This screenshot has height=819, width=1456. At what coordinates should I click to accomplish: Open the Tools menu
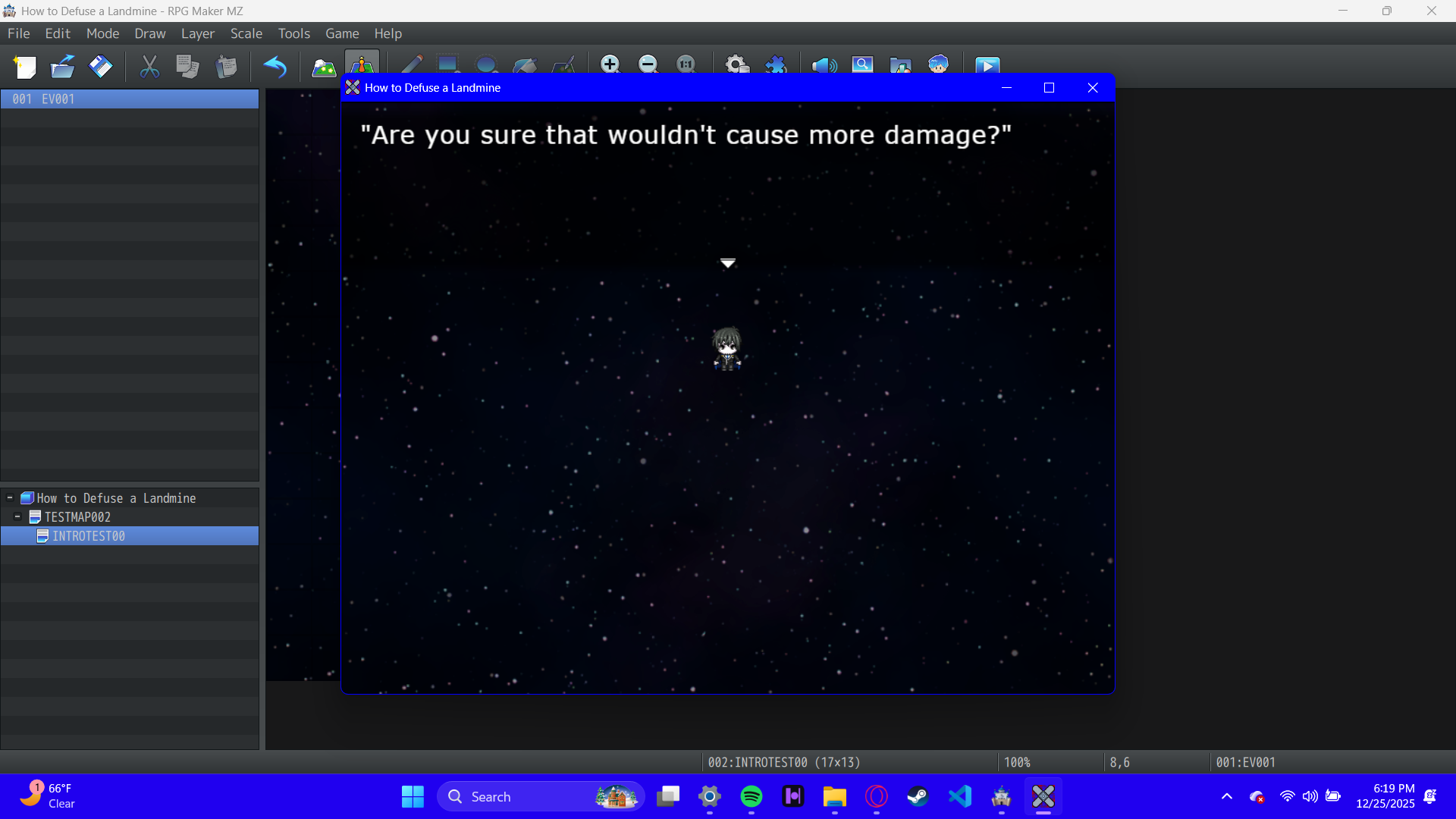click(293, 33)
